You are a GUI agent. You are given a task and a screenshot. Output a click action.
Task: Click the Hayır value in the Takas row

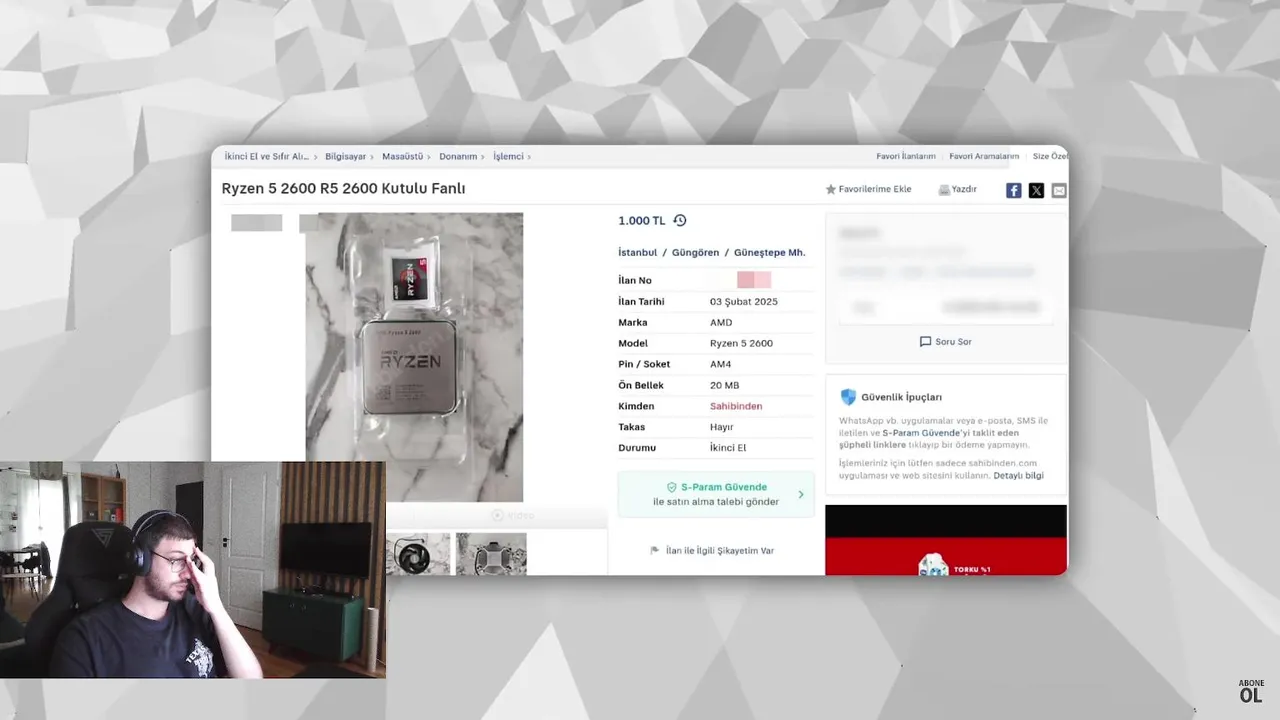722,427
